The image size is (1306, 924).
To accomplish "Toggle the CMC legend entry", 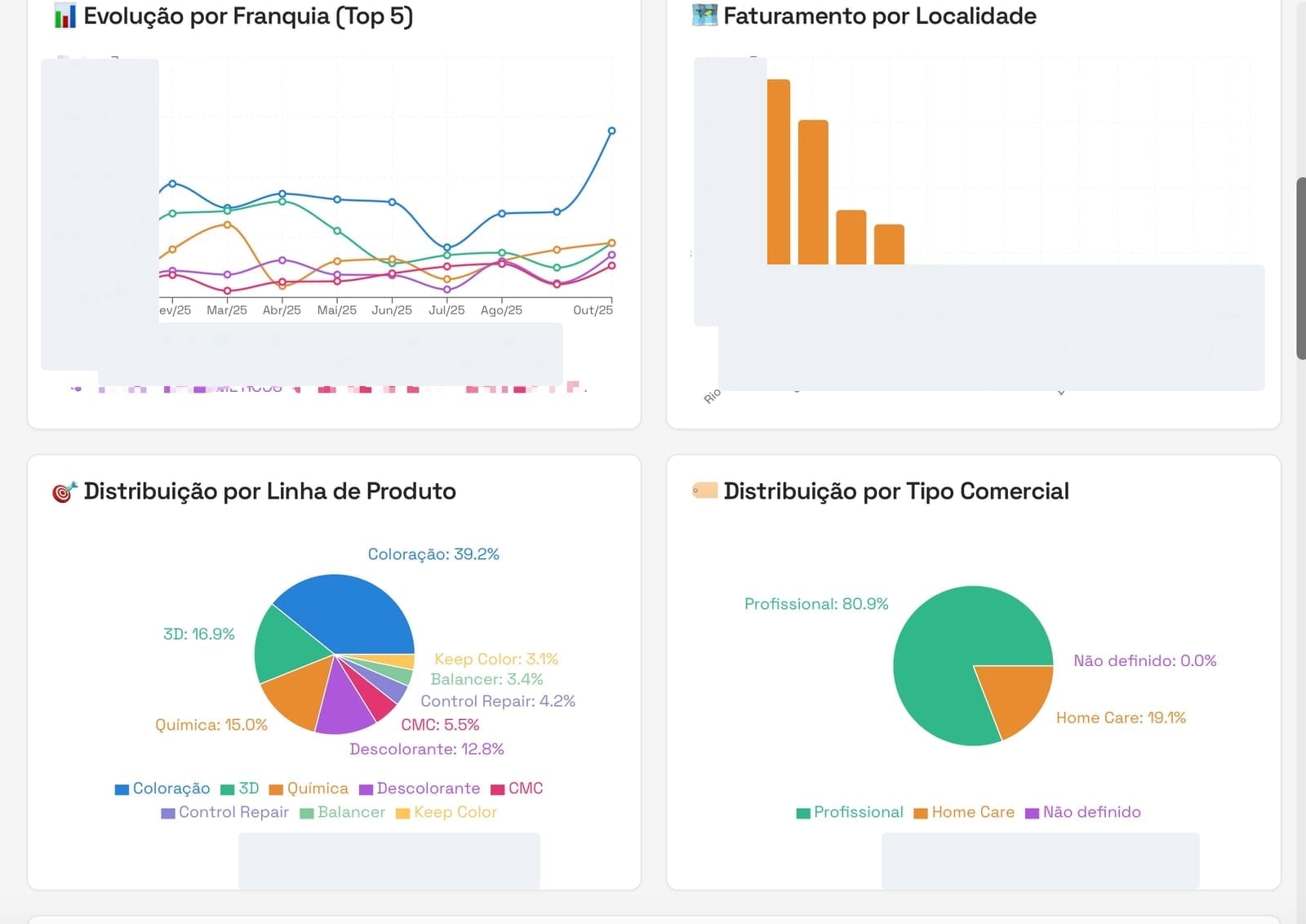I will tap(517, 789).
